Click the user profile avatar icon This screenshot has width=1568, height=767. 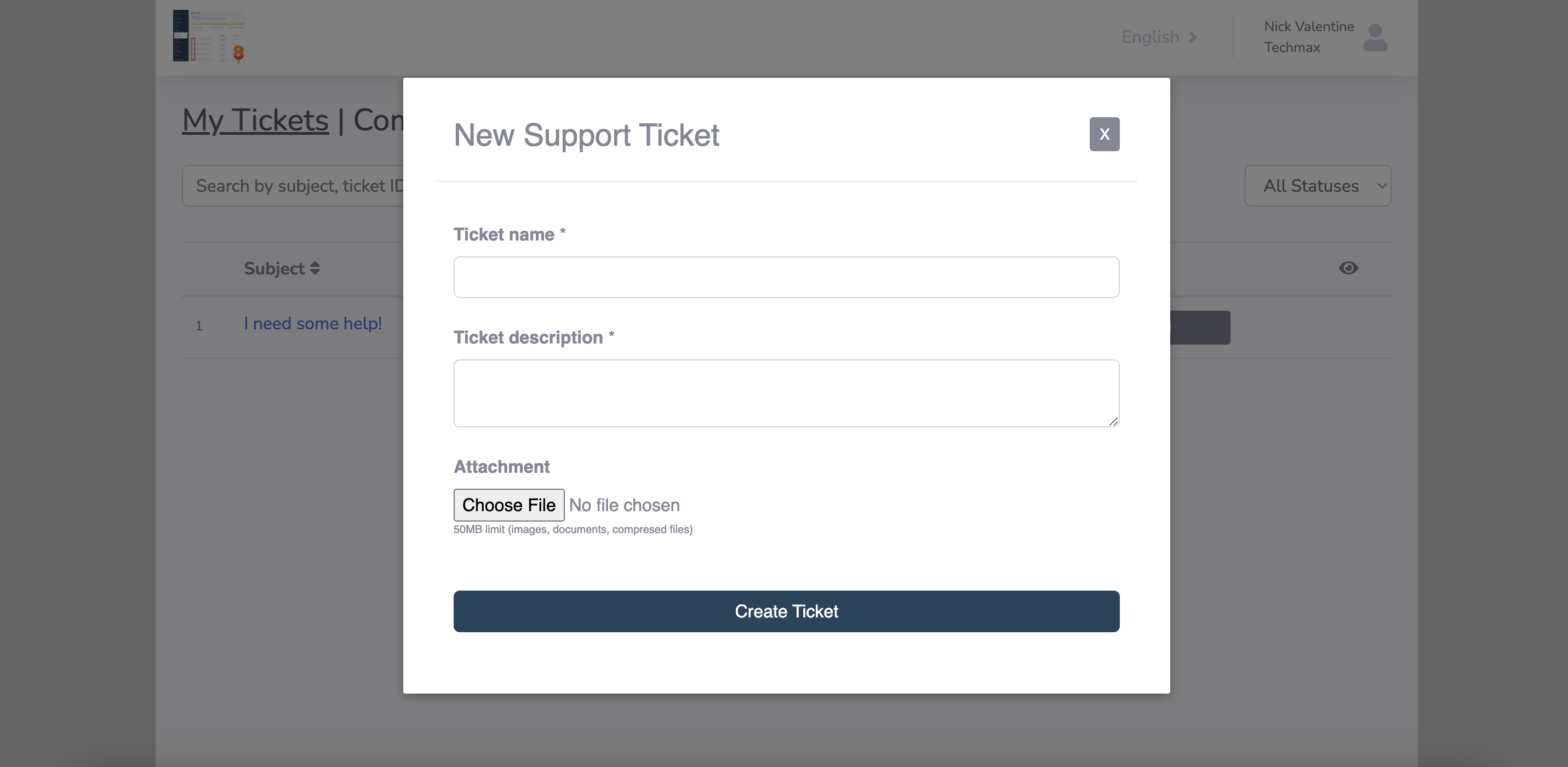click(x=1375, y=38)
